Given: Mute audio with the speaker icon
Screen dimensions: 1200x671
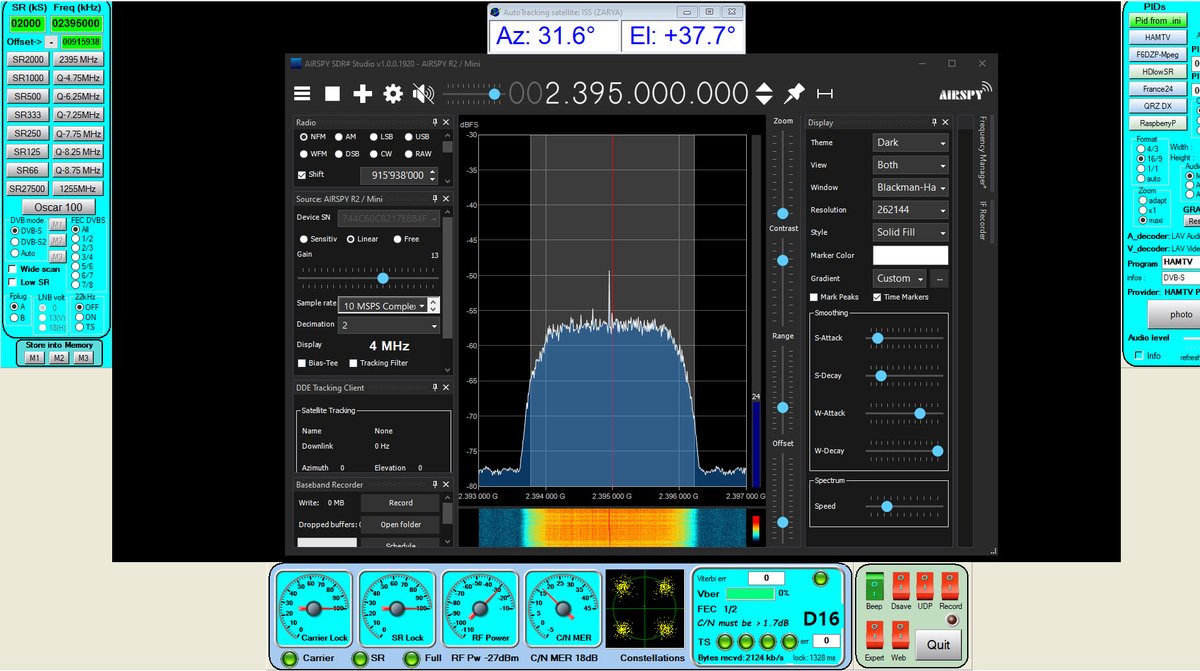Looking at the screenshot, I should tap(424, 93).
